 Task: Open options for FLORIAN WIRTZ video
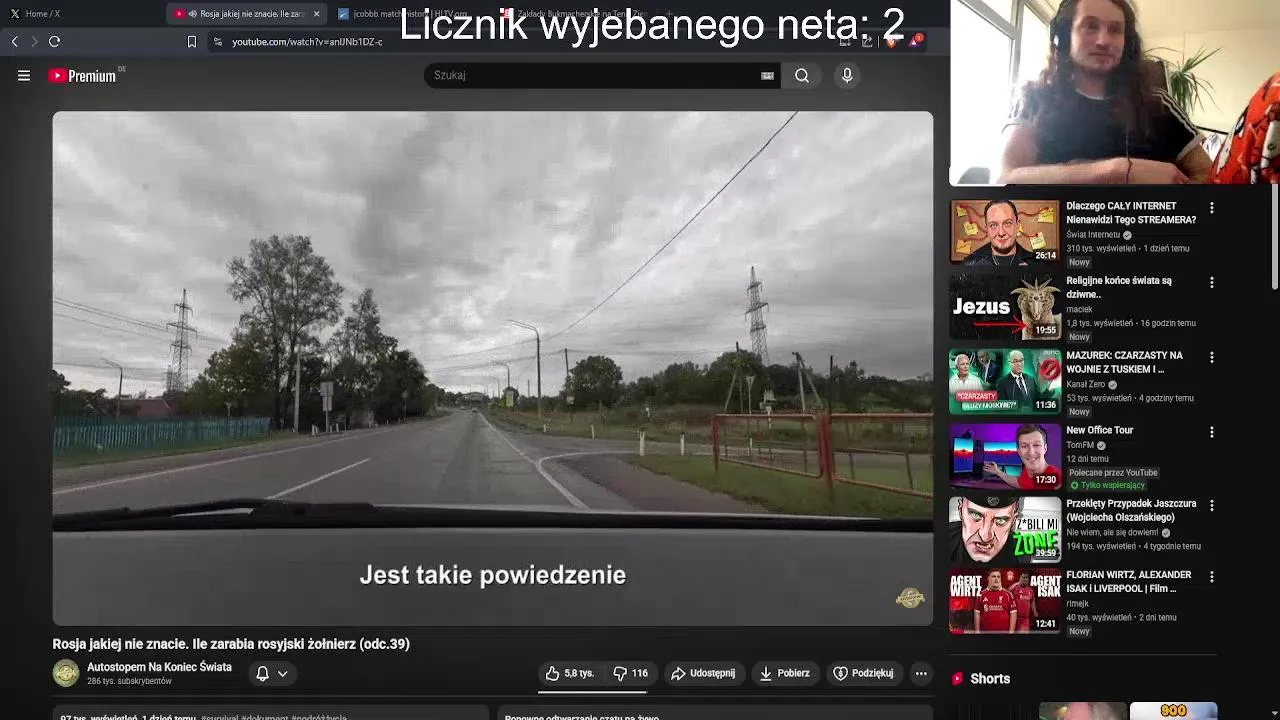point(1212,577)
